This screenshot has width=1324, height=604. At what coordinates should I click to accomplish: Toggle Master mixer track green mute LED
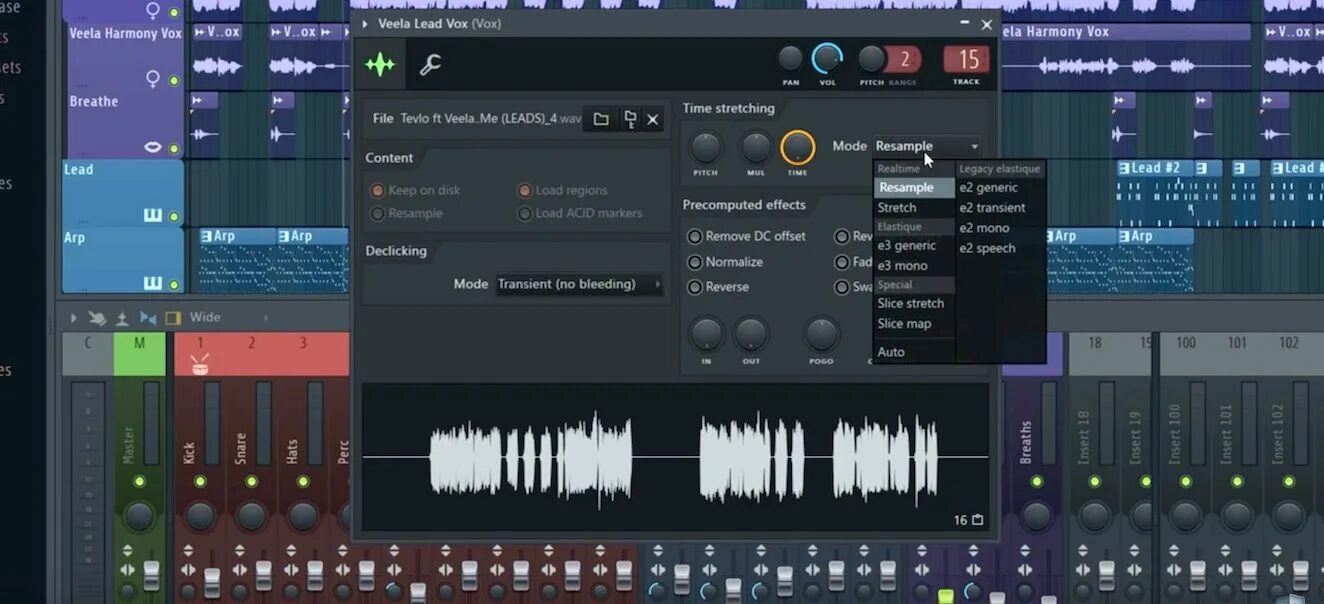point(139,482)
